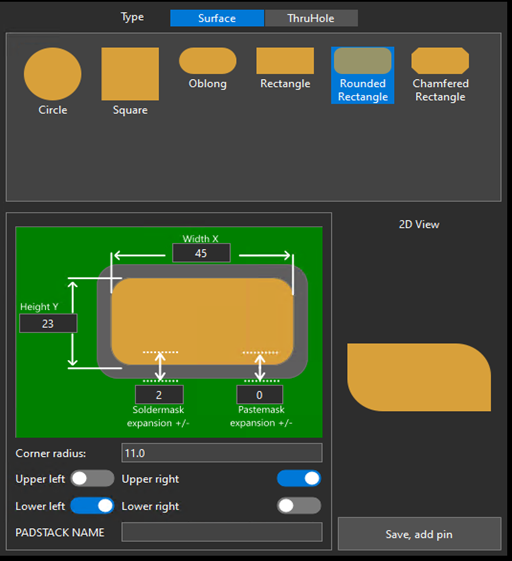Click the Save, add pin button
The height and width of the screenshot is (561, 512).
point(419,534)
